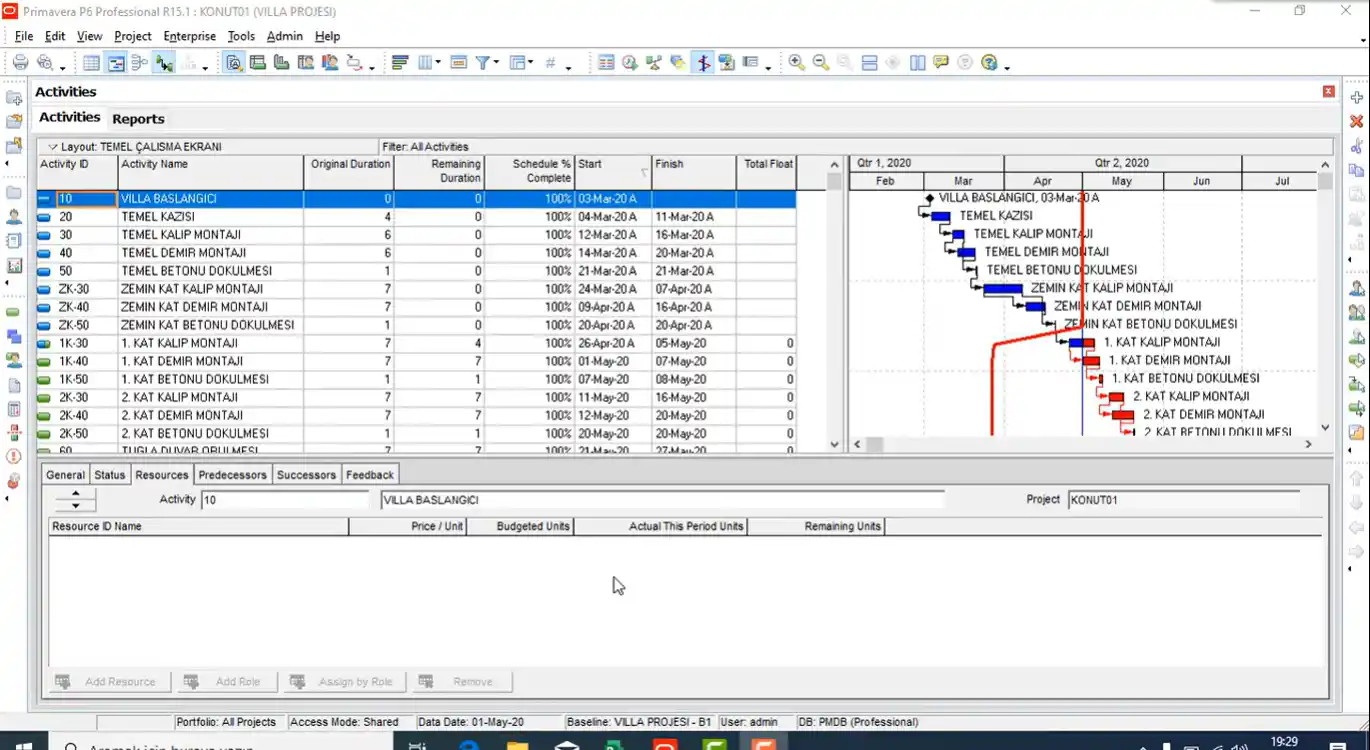
Task: Click the Zoom Out magnifier
Action: [x=821, y=63]
